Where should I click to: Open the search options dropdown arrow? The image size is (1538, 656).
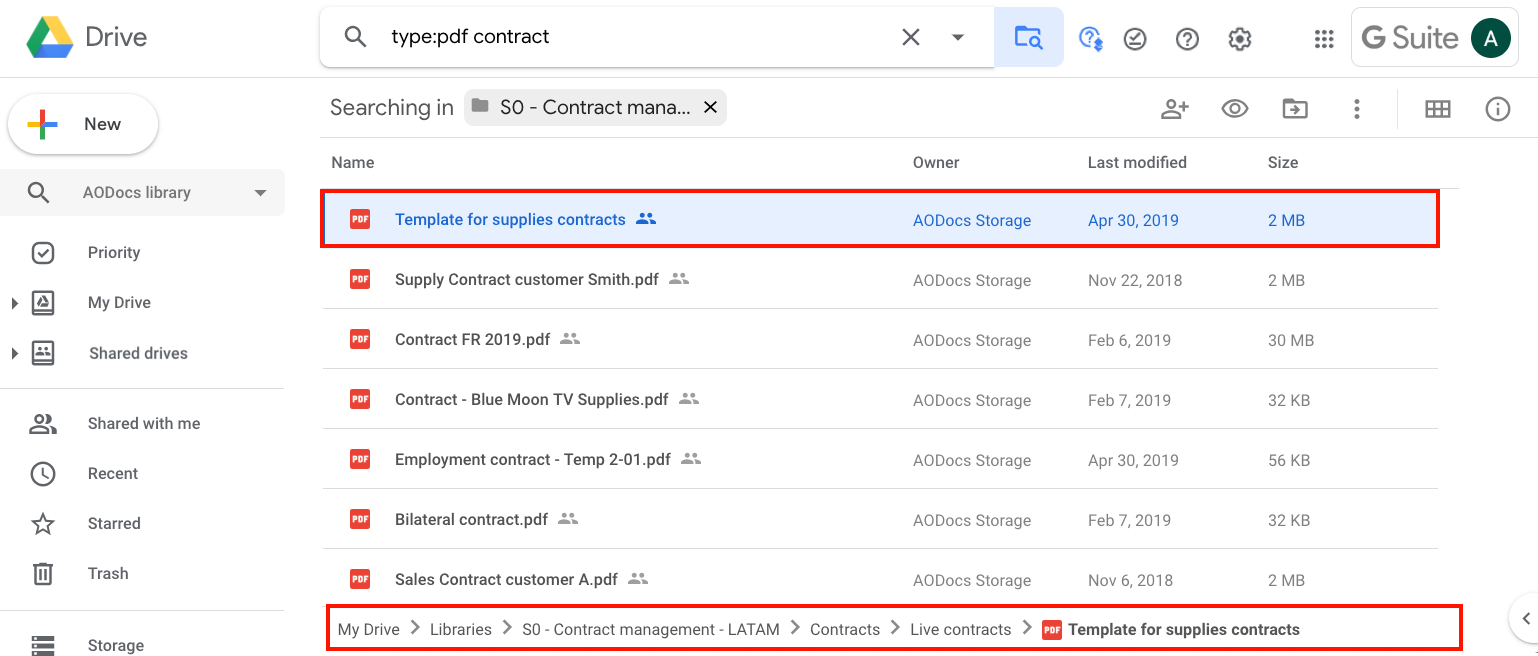958,37
